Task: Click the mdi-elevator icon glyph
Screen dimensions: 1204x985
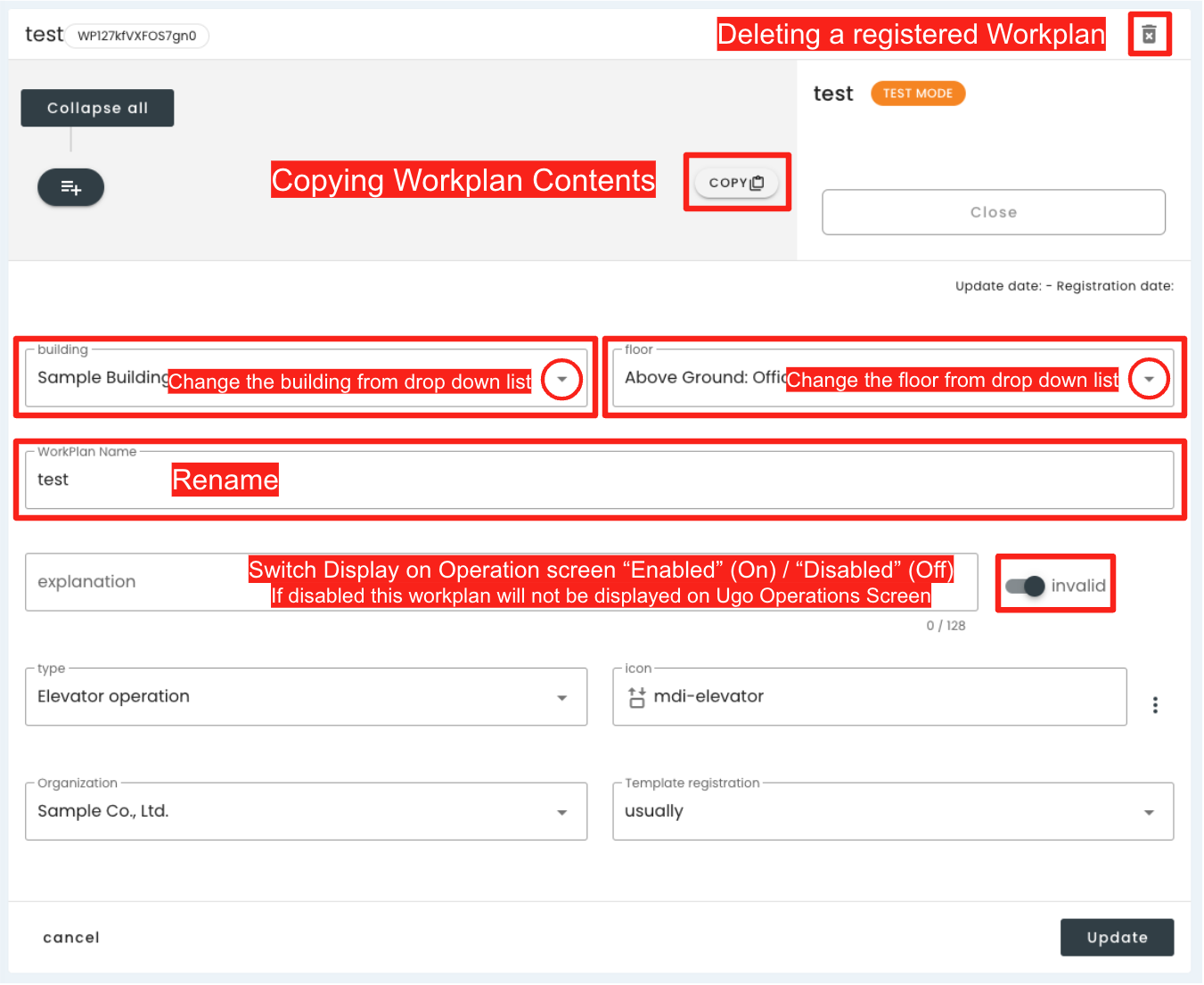Action: [636, 697]
